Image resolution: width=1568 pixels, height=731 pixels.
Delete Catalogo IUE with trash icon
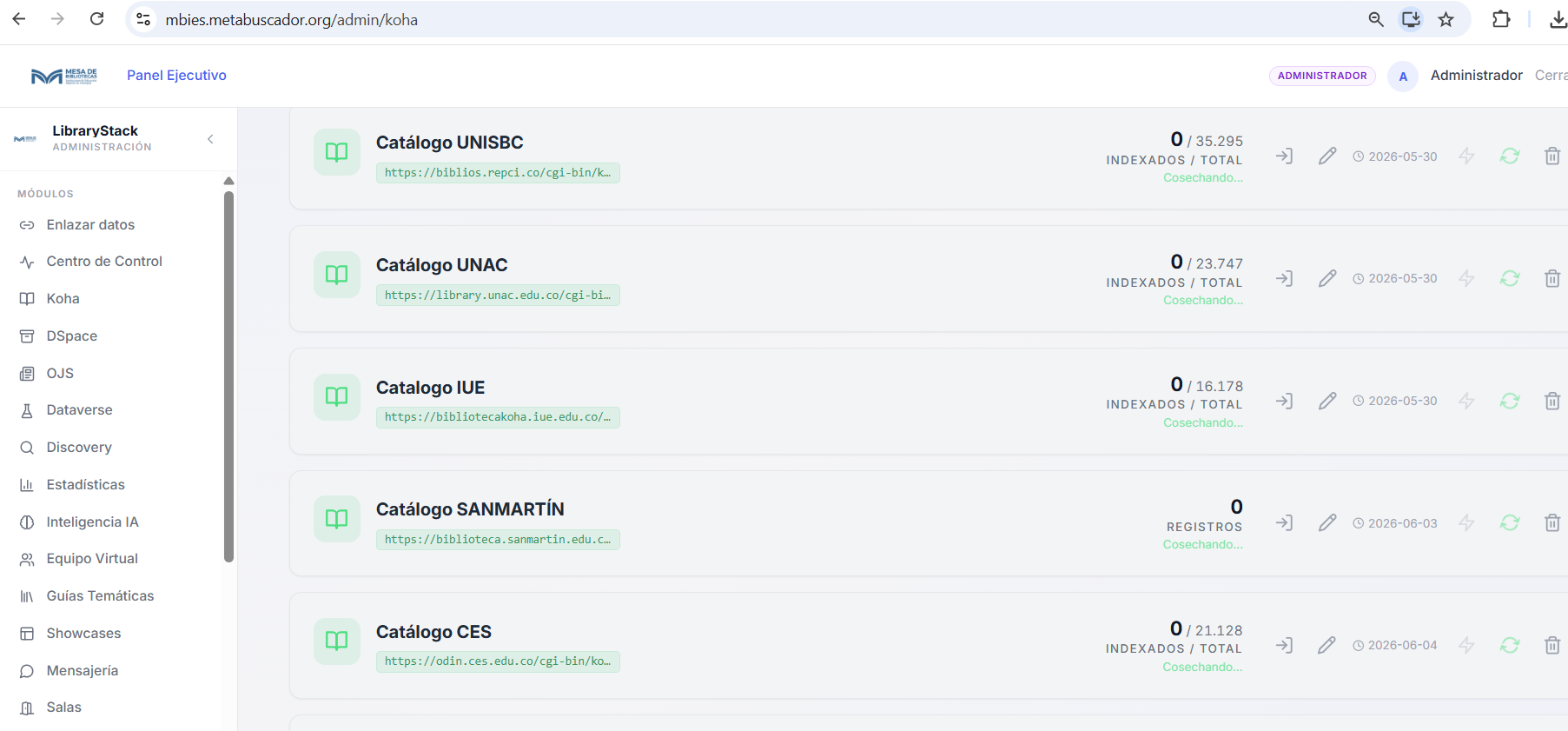1552,402
